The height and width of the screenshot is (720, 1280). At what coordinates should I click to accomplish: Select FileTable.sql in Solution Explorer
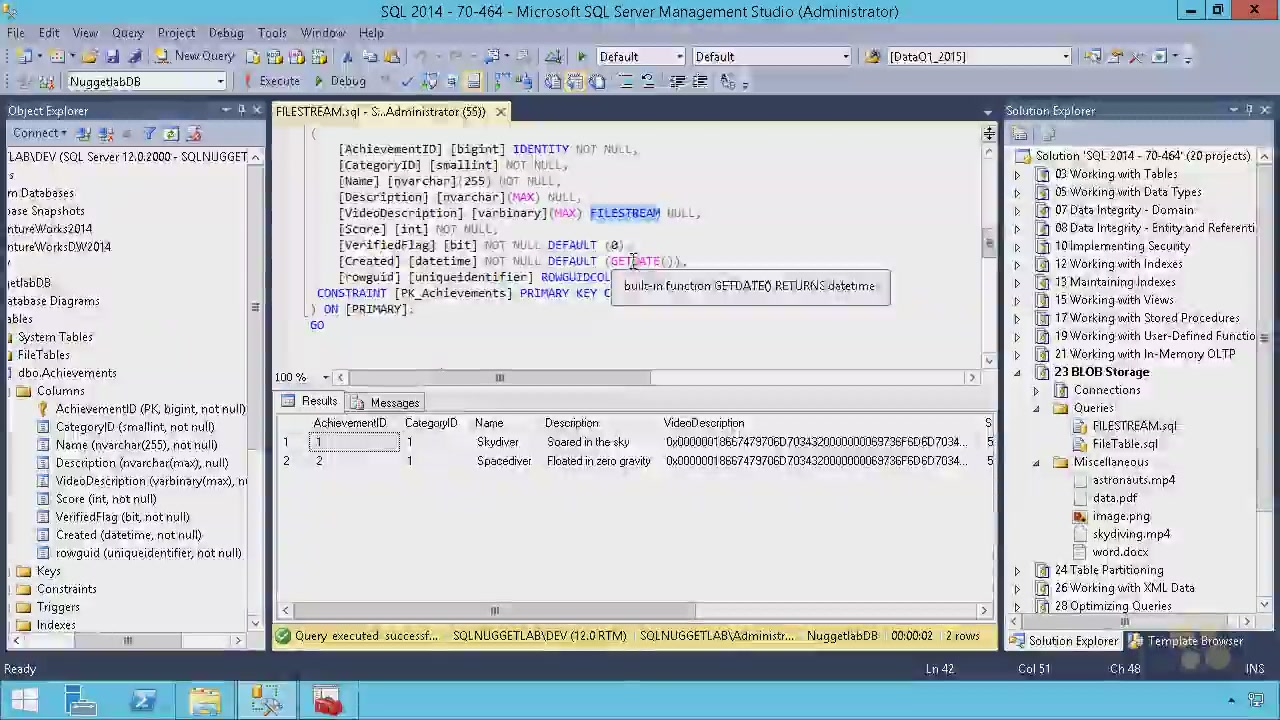coord(1124,444)
